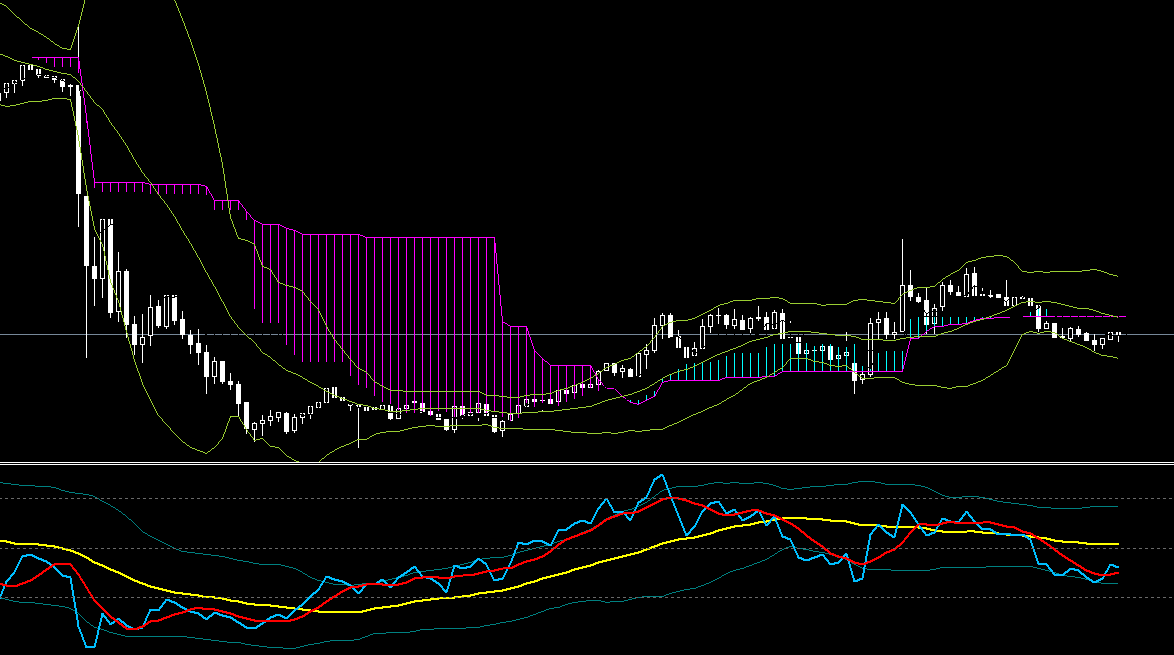Select the upper dashed level line in oscillator pane

(x=587, y=498)
